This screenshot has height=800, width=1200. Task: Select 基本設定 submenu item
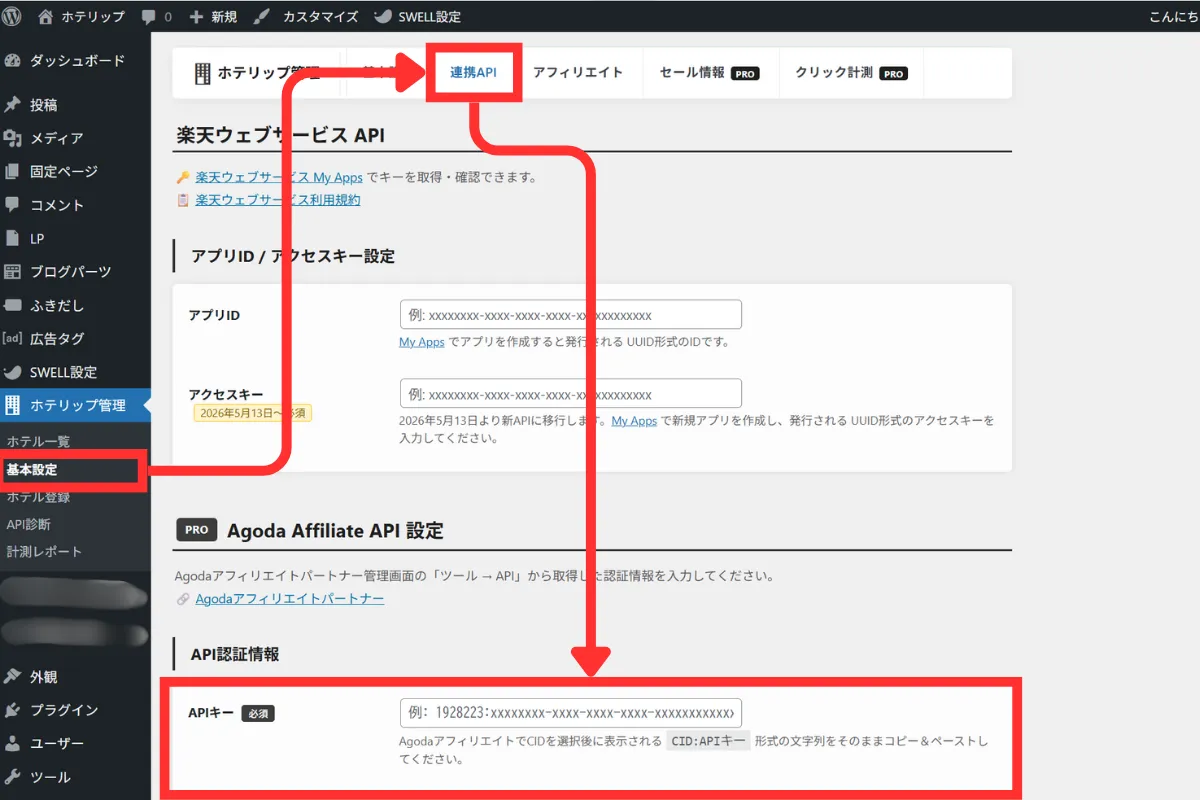coord(32,469)
